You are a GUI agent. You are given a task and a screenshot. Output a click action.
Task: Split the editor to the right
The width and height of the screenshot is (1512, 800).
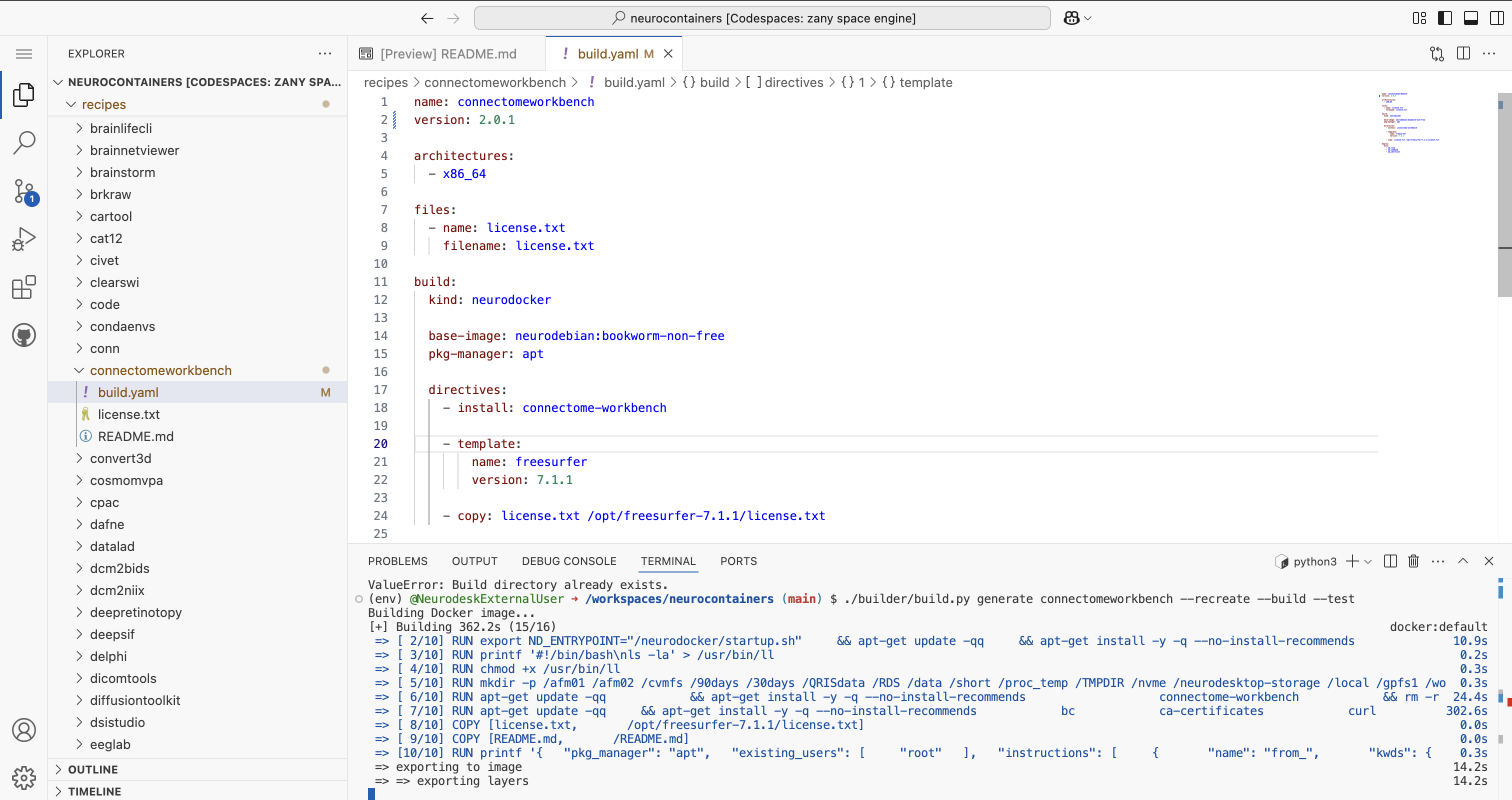[1463, 53]
